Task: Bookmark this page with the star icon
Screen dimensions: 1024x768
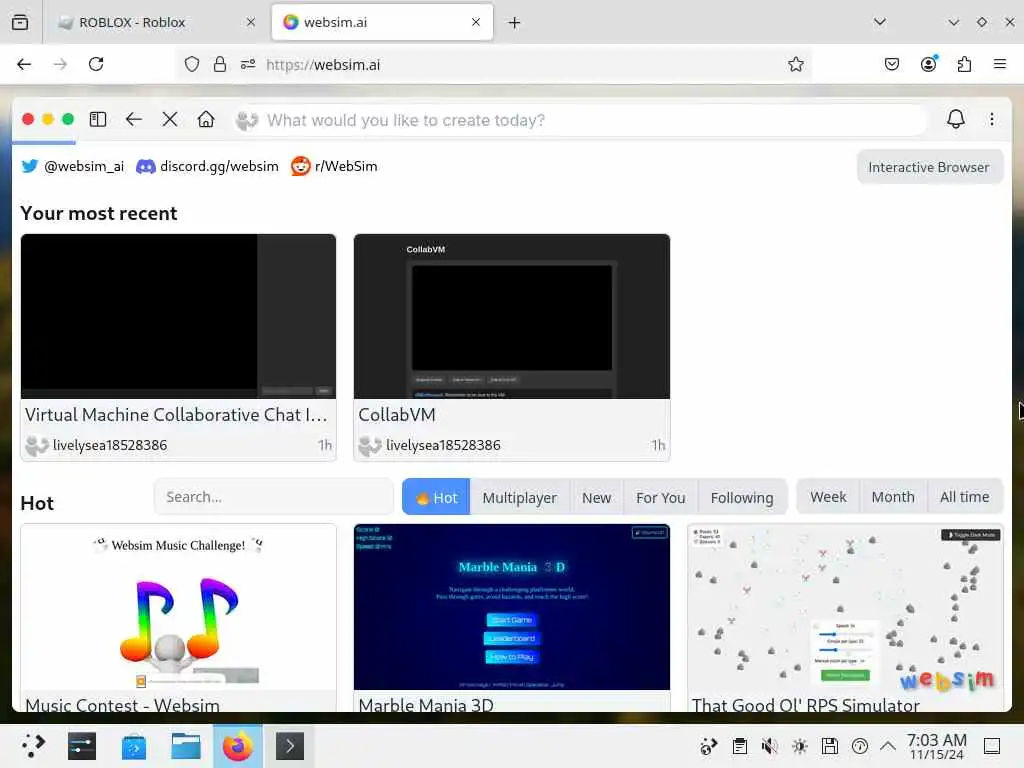Action: point(795,64)
